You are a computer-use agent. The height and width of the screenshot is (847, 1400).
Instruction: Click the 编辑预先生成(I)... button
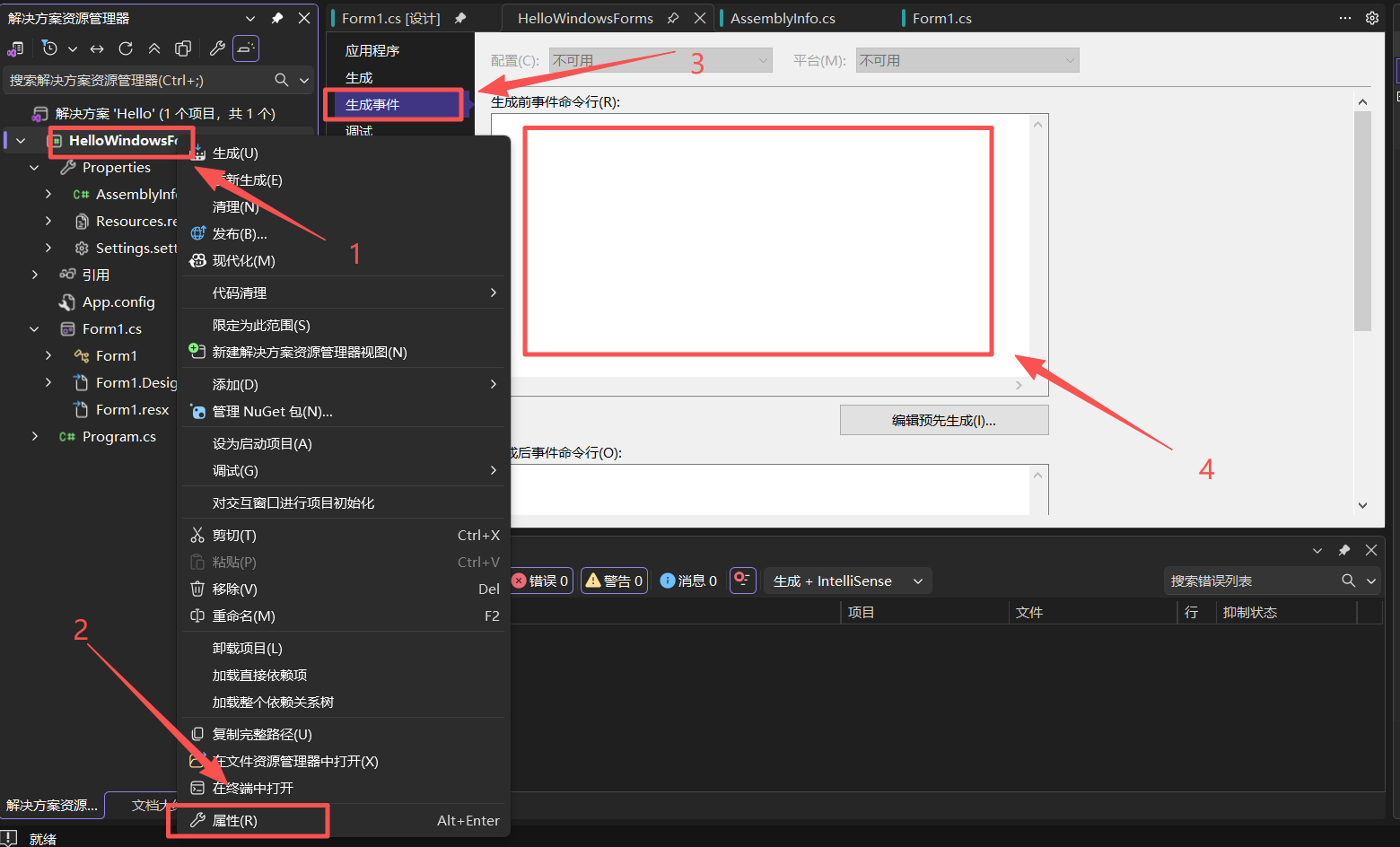click(x=944, y=420)
